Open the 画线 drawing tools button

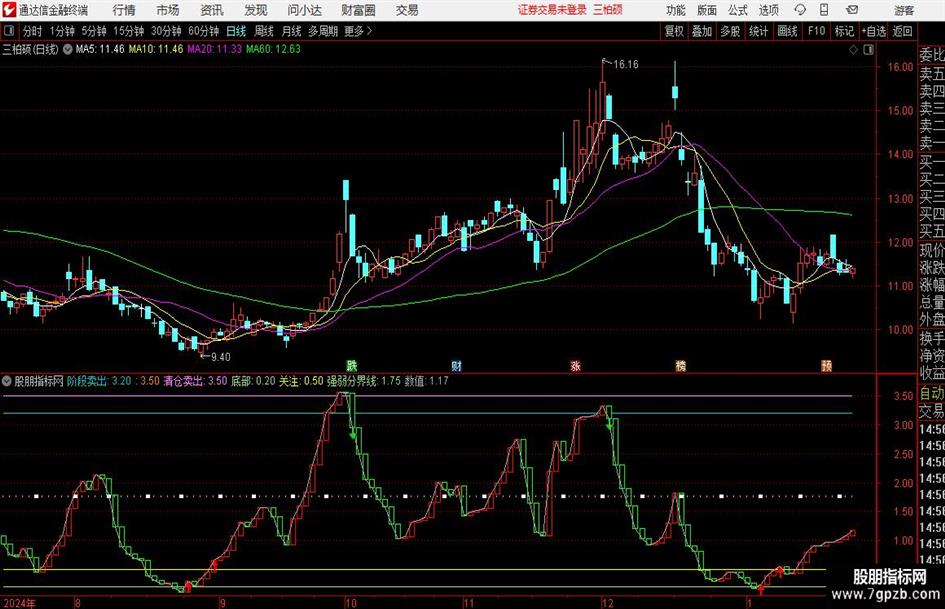(x=787, y=31)
